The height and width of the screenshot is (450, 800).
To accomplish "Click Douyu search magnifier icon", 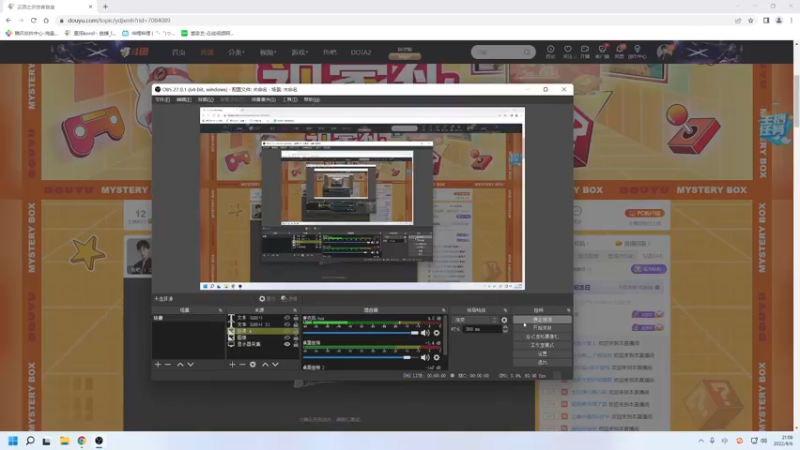I will click(x=527, y=52).
